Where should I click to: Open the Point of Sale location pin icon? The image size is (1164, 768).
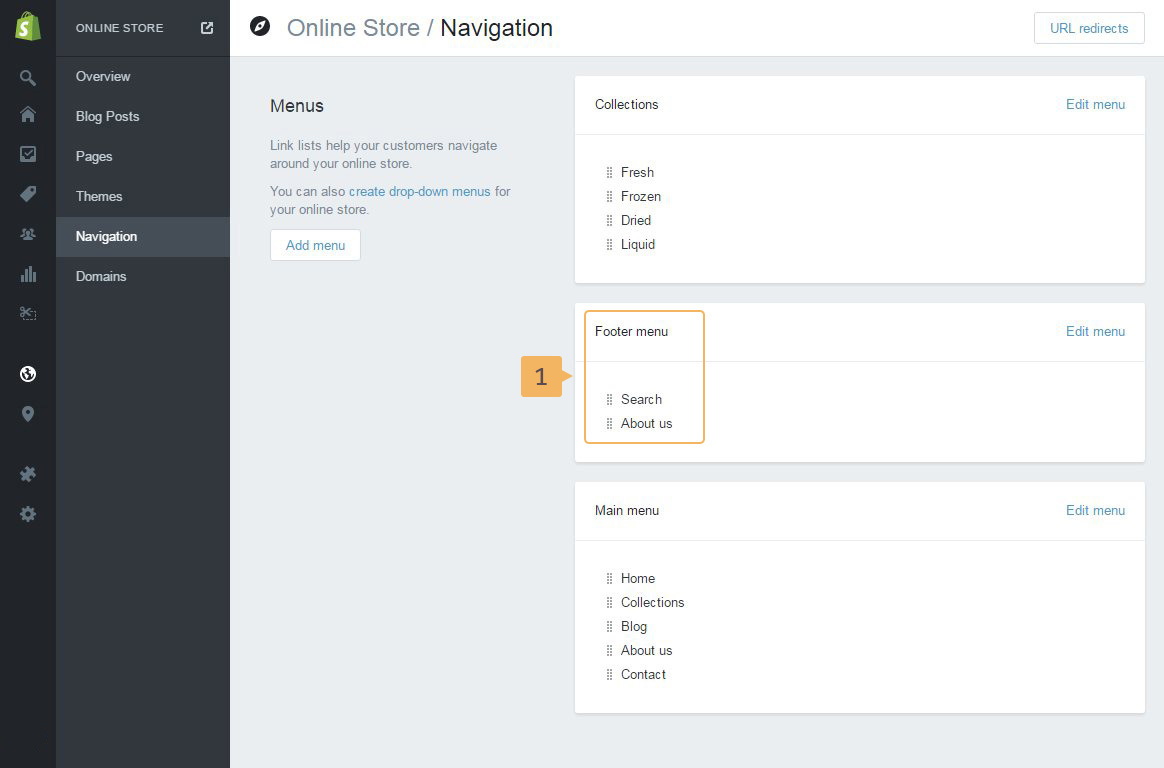pyautogui.click(x=28, y=414)
